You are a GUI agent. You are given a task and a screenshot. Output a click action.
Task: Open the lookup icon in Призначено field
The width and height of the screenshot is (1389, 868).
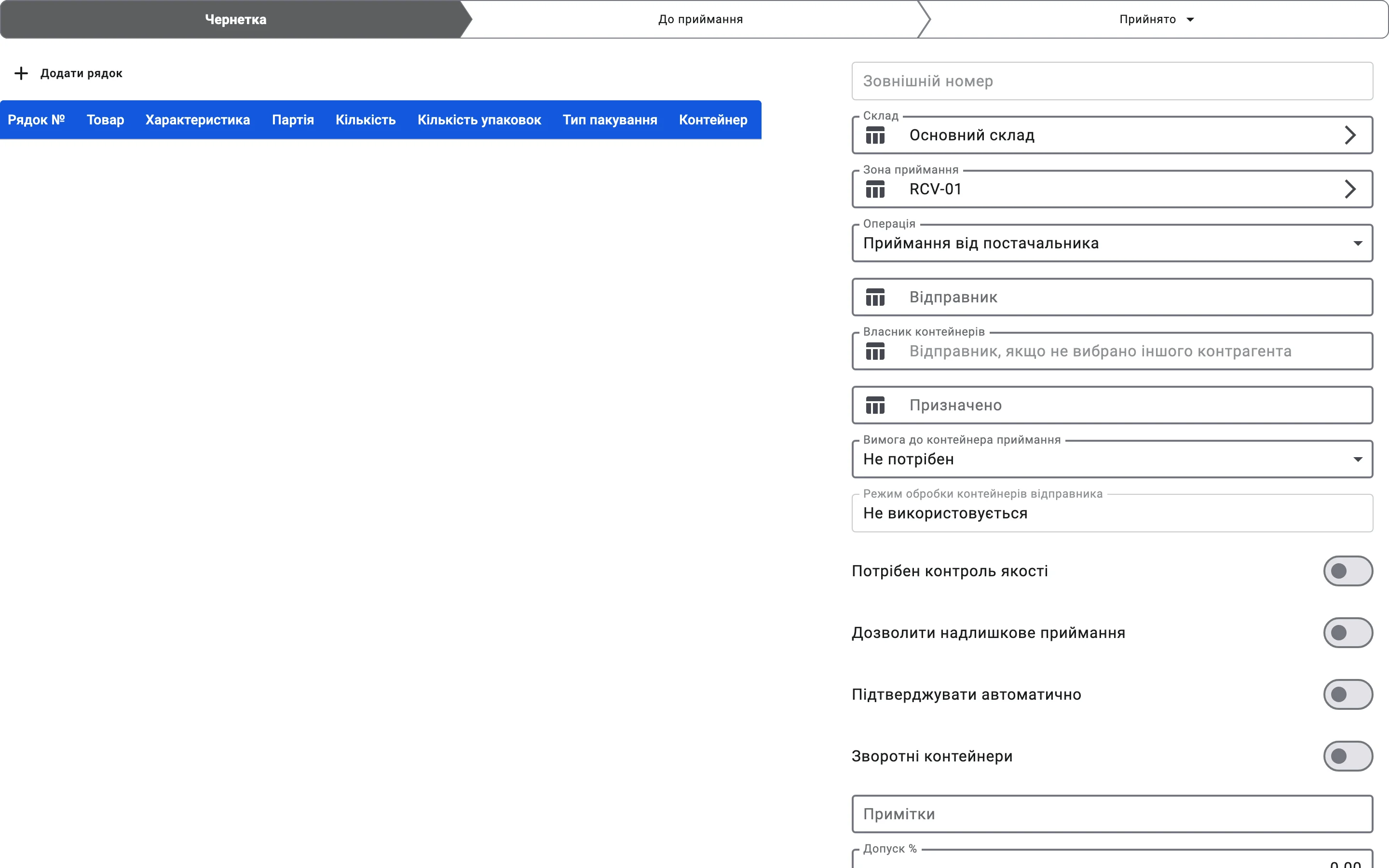click(x=875, y=405)
